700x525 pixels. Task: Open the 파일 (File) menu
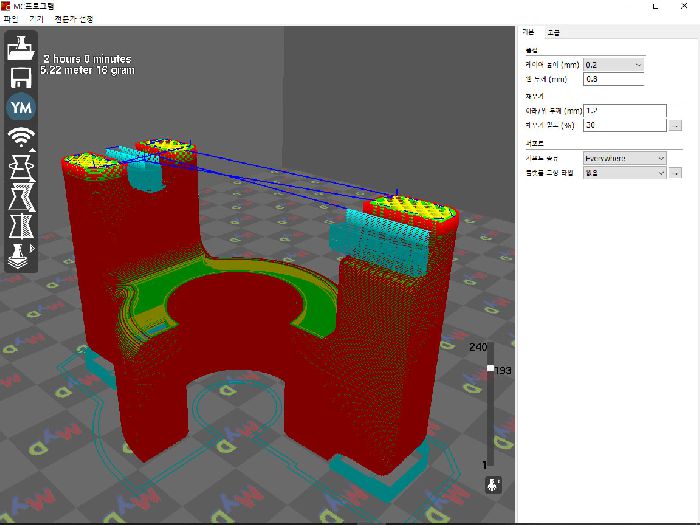click(x=11, y=19)
